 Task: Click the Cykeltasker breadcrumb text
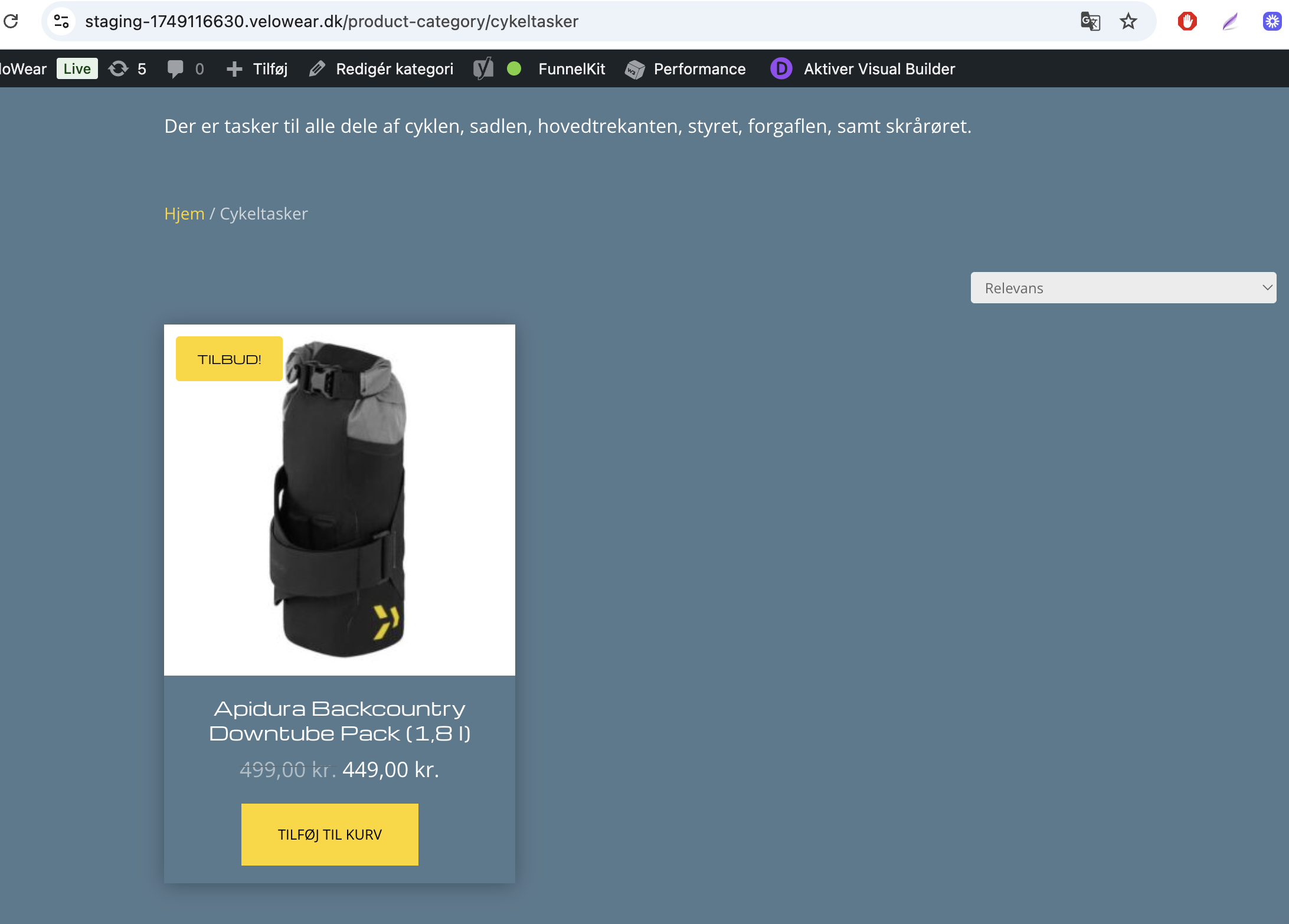tap(264, 214)
